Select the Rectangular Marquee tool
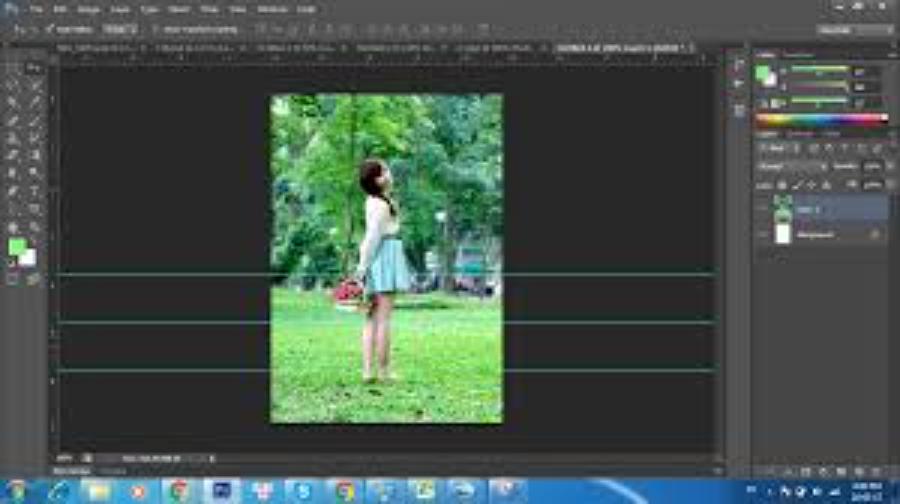The height and width of the screenshot is (504, 900). click(x=35, y=68)
